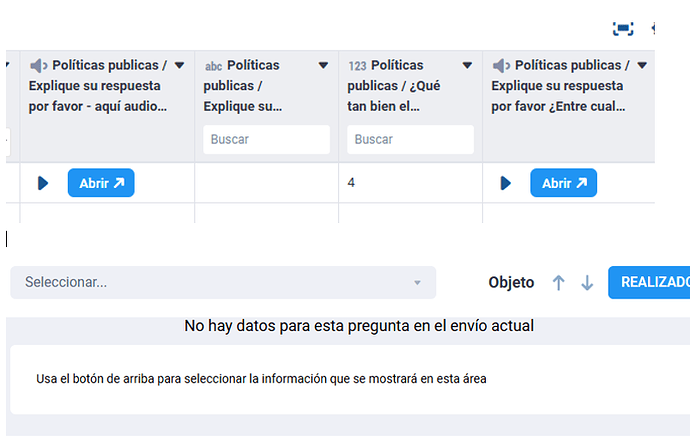The width and height of the screenshot is (690, 447).
Task: Click the abc text type icon in column header
Action: 213,66
